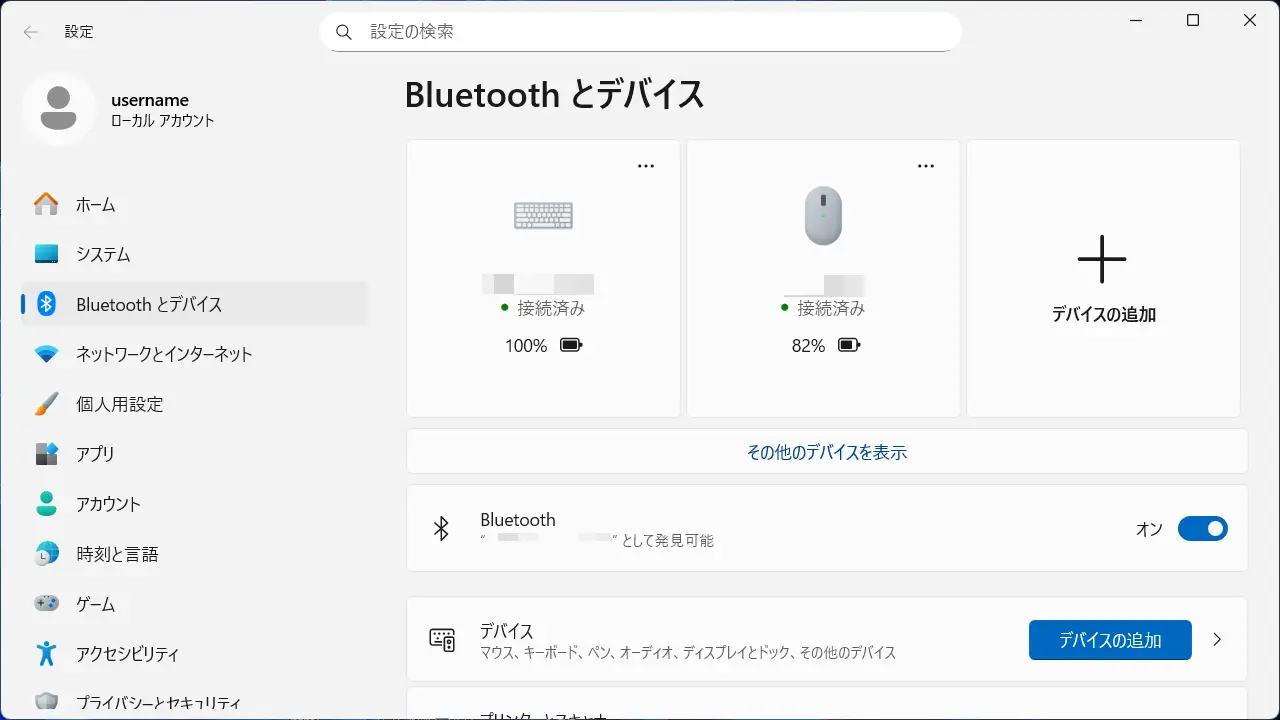Open System settings from sidebar icon
This screenshot has height=720, width=1280.
46,254
